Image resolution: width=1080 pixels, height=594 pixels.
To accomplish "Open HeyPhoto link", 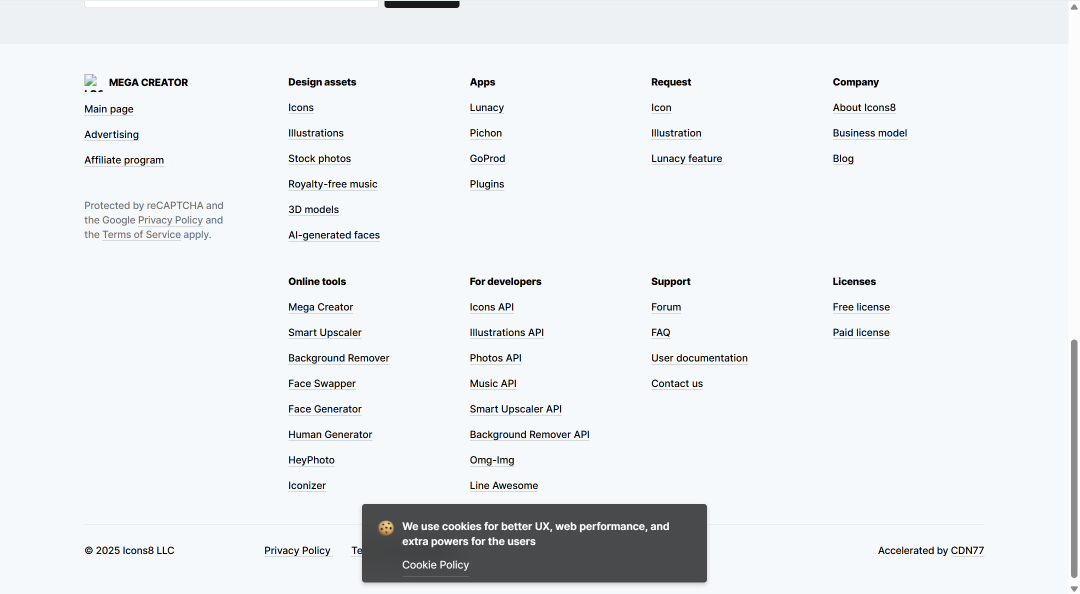I will pos(311,460).
